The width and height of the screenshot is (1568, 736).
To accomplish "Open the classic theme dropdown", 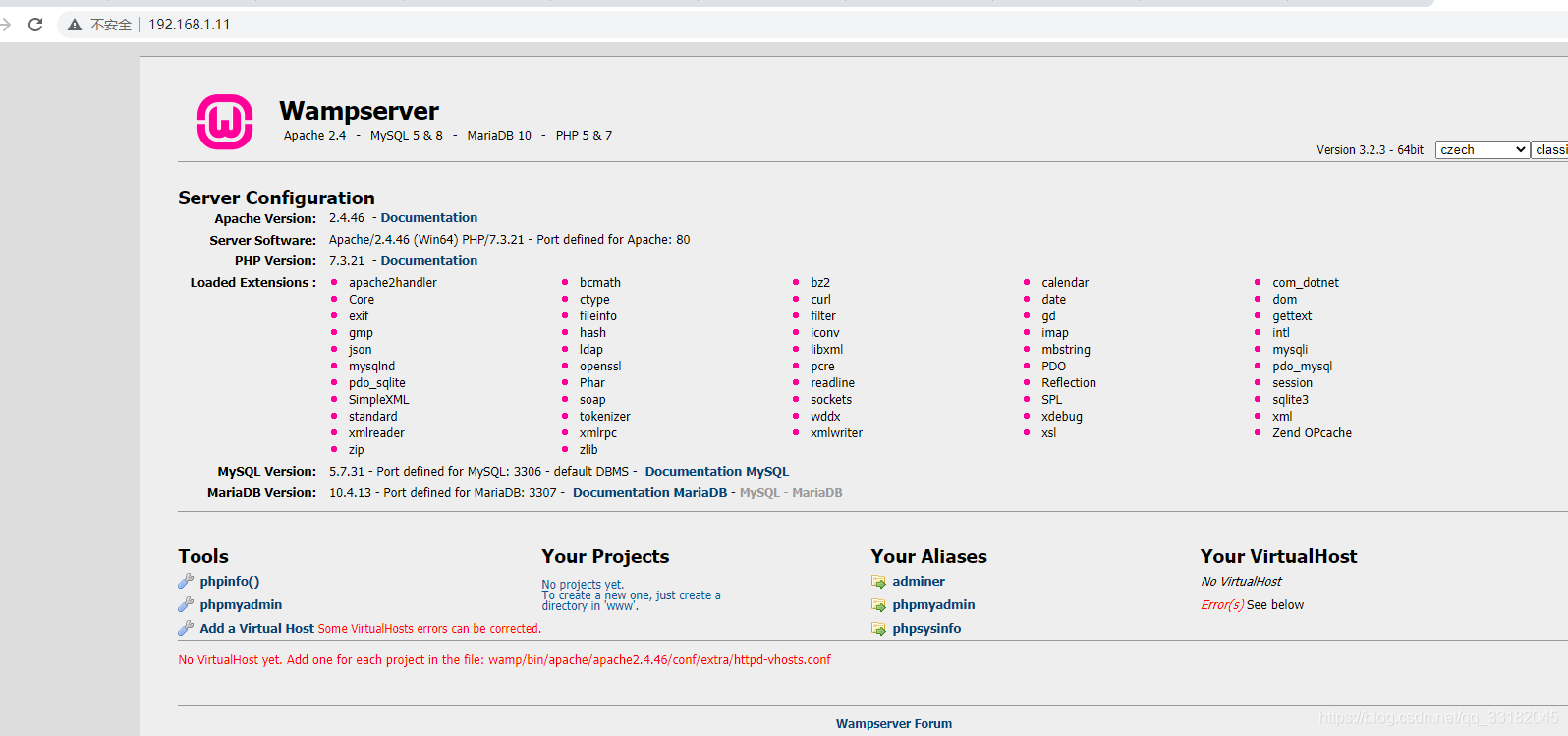I will pos(1549,149).
